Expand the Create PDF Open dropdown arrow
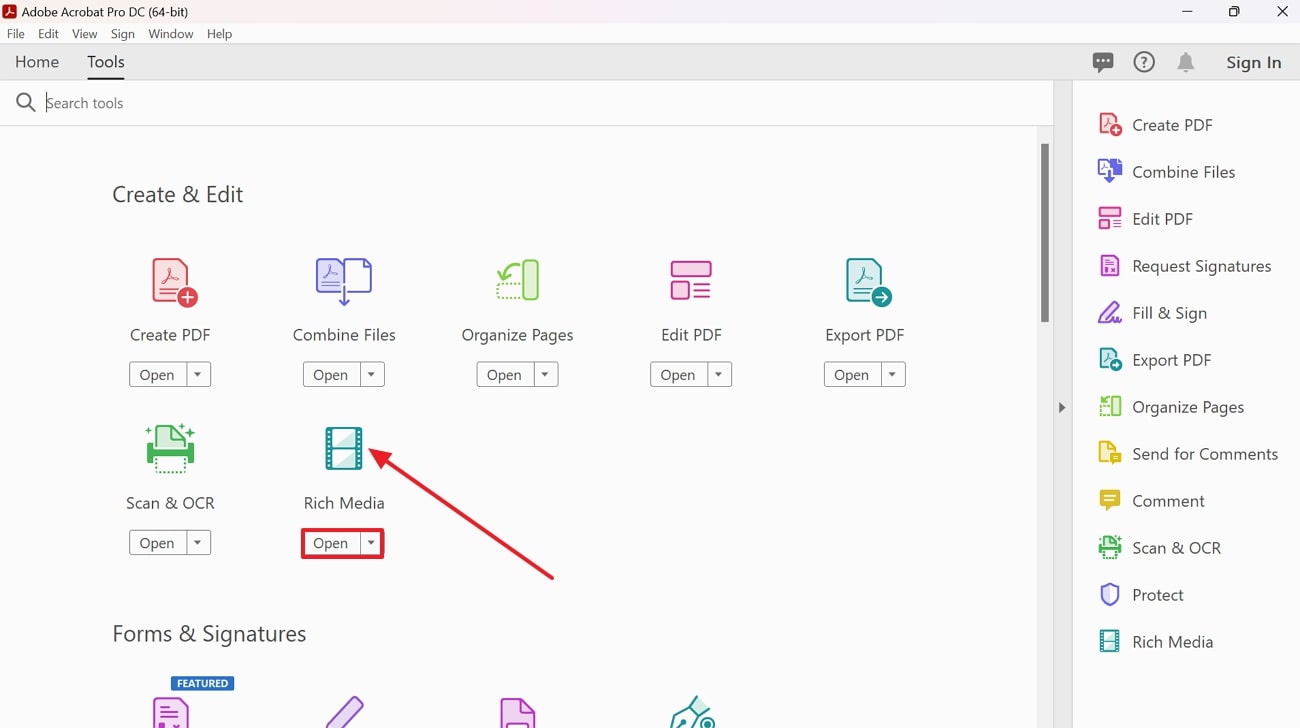 pyautogui.click(x=197, y=375)
